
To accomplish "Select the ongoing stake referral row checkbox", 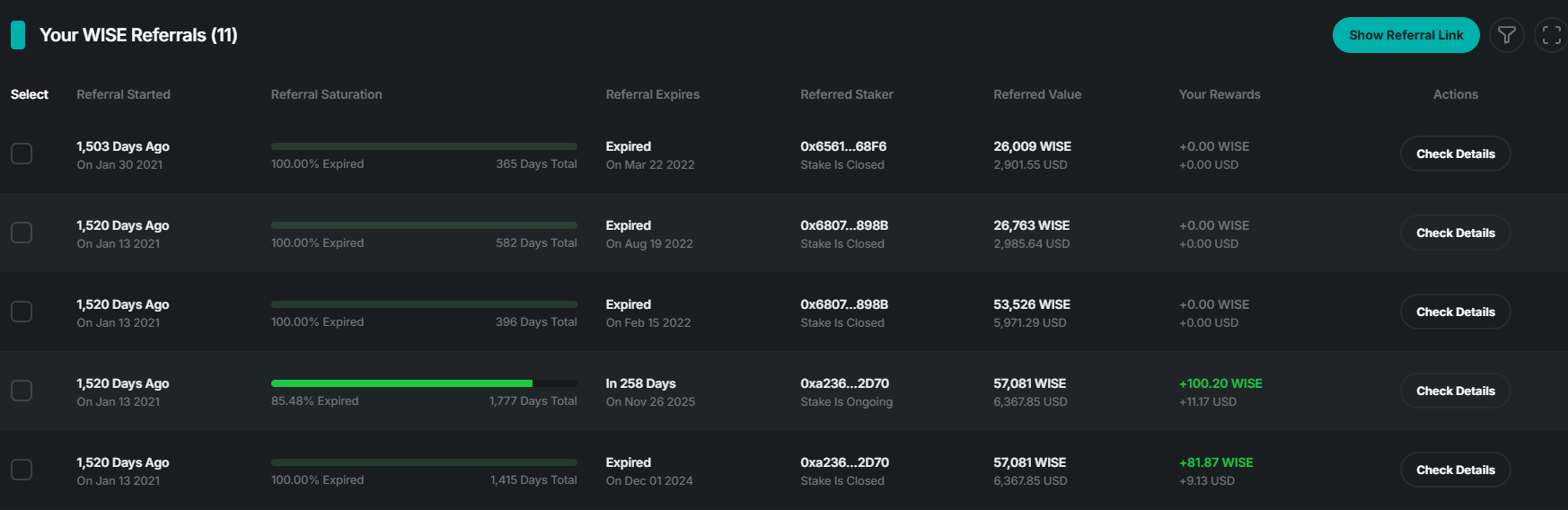I will 22,391.
